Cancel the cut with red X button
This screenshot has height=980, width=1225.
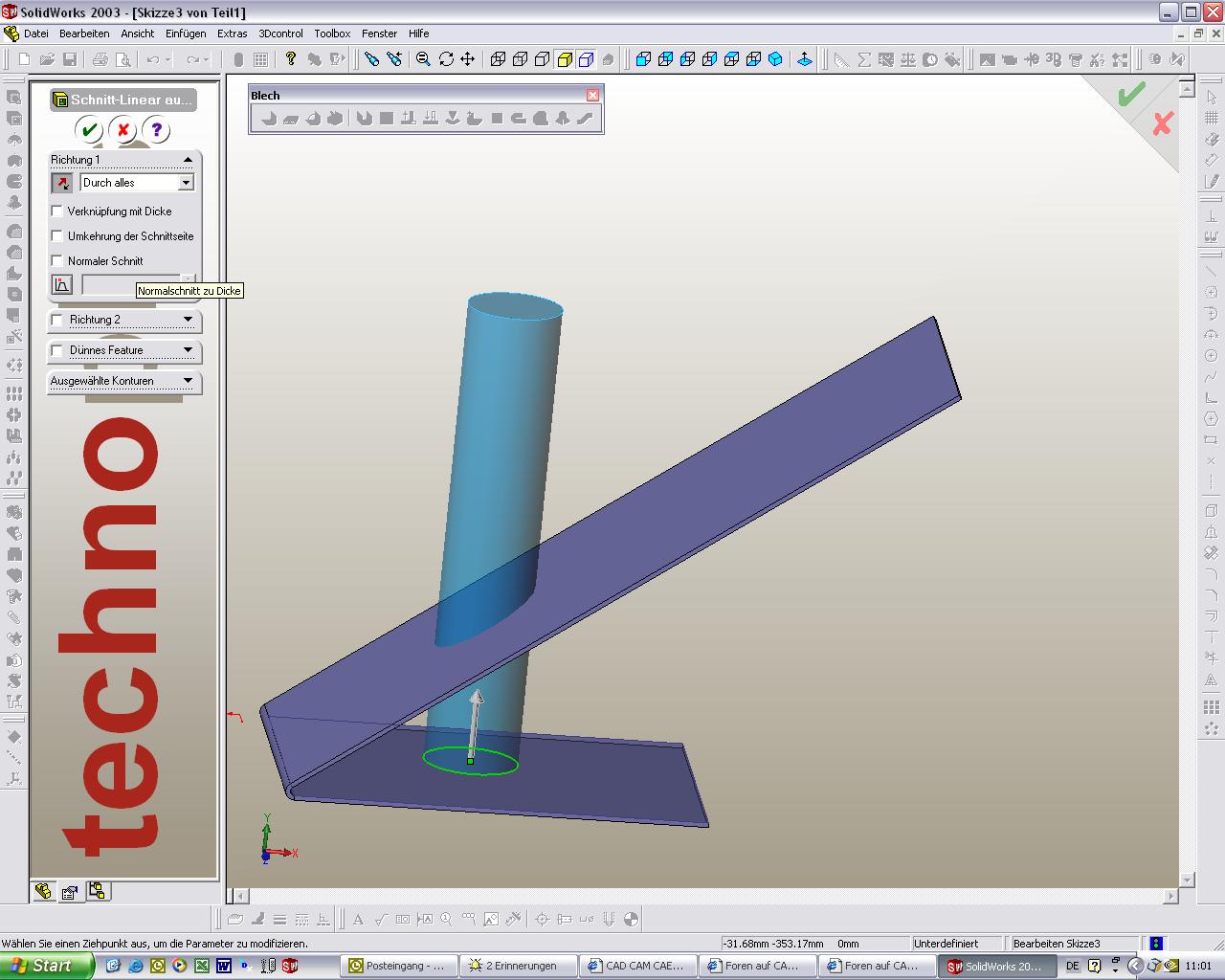pos(122,130)
